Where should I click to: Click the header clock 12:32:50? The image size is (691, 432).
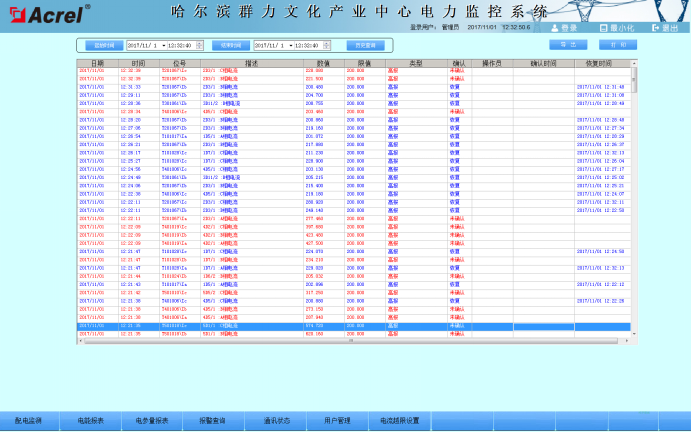pyautogui.click(x=516, y=27)
